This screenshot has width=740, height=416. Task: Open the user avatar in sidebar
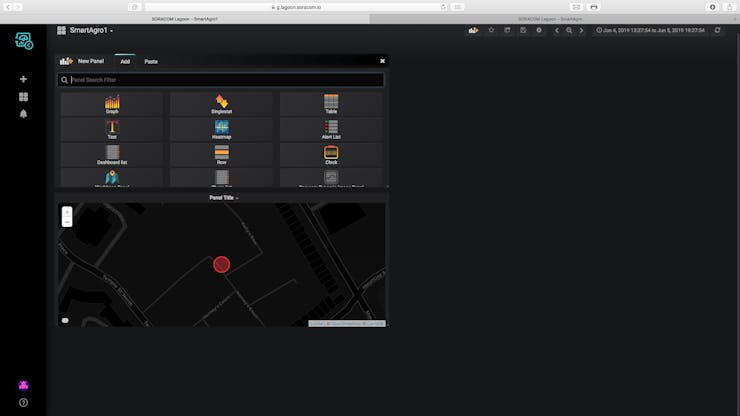click(x=23, y=385)
